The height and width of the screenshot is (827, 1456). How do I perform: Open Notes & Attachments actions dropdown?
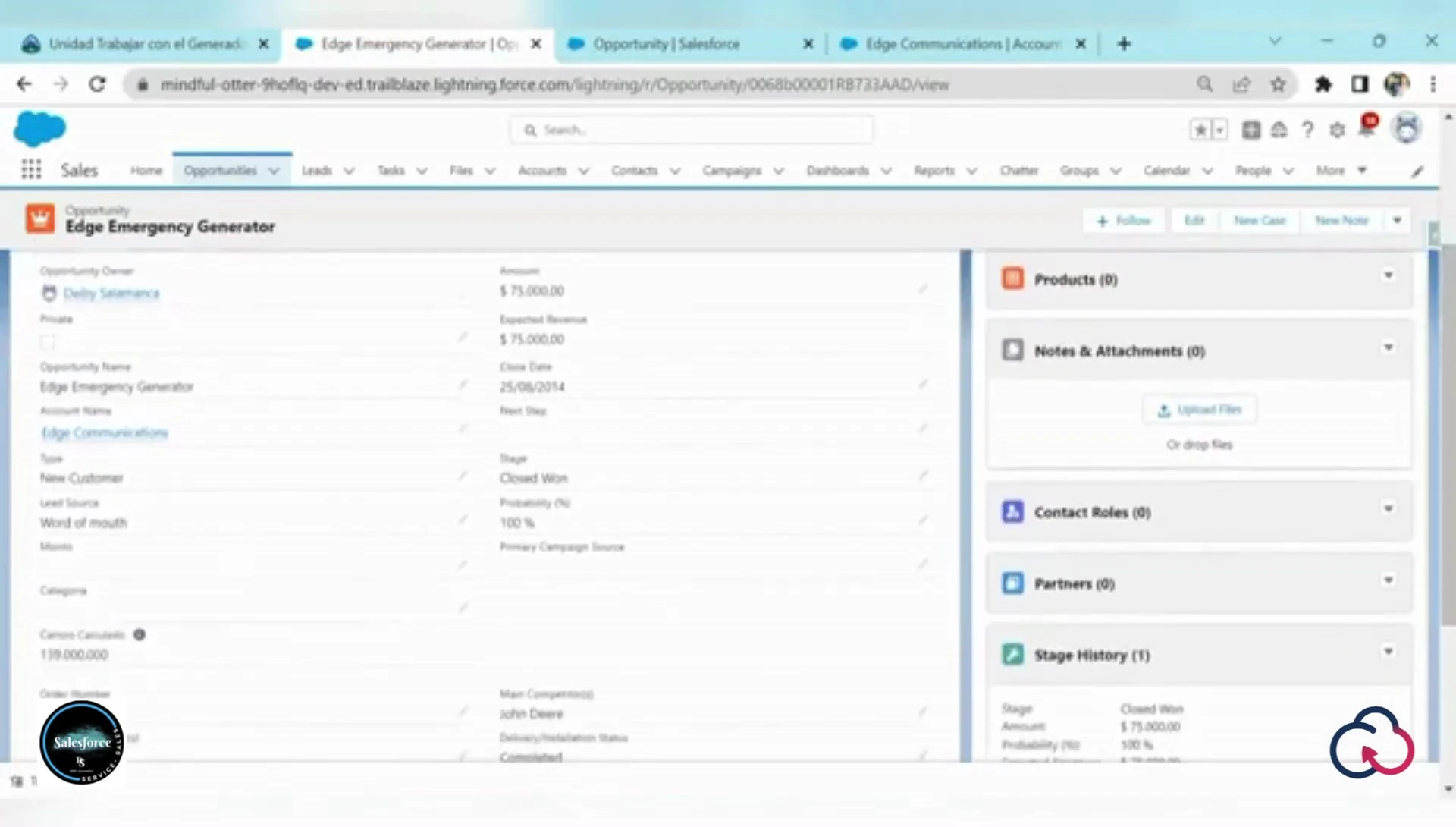tap(1389, 347)
